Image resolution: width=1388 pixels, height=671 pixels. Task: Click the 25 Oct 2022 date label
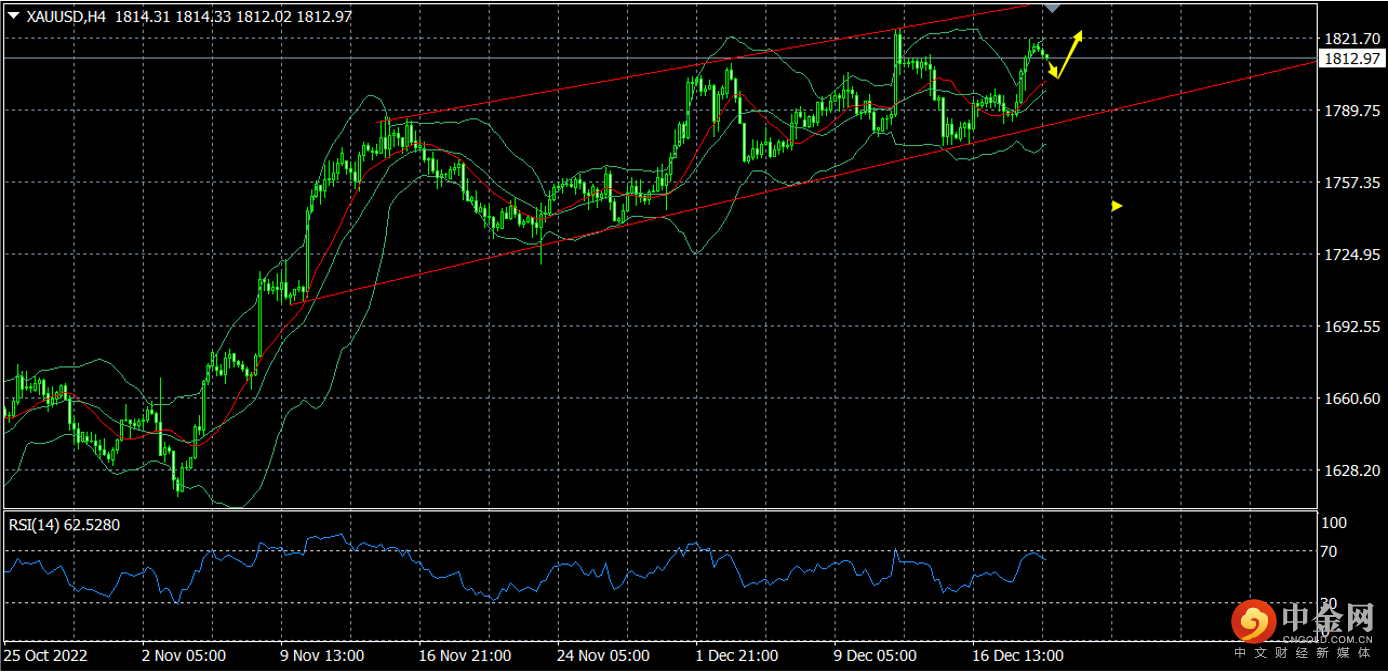tap(47, 656)
